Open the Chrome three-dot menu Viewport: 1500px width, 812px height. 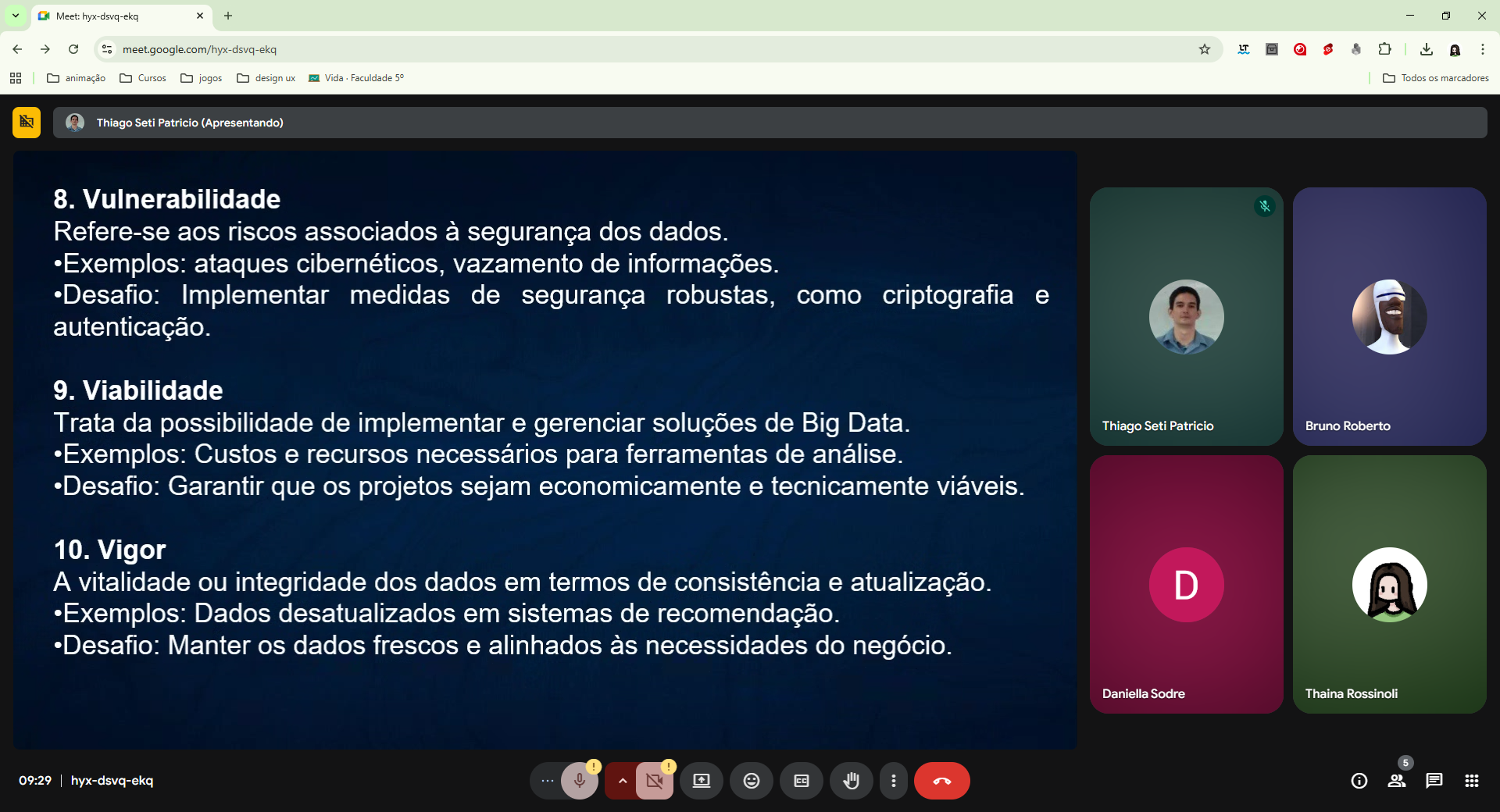pyautogui.click(x=1483, y=49)
